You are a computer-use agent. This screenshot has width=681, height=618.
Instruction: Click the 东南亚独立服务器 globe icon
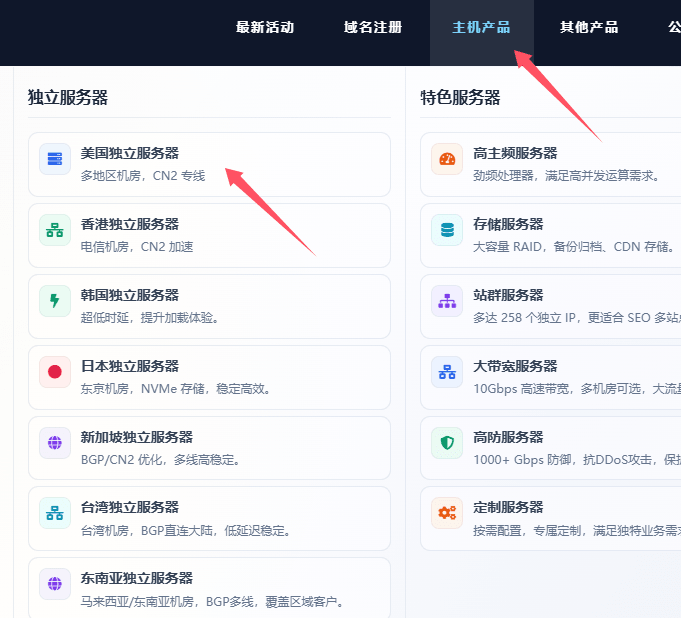pos(55,584)
